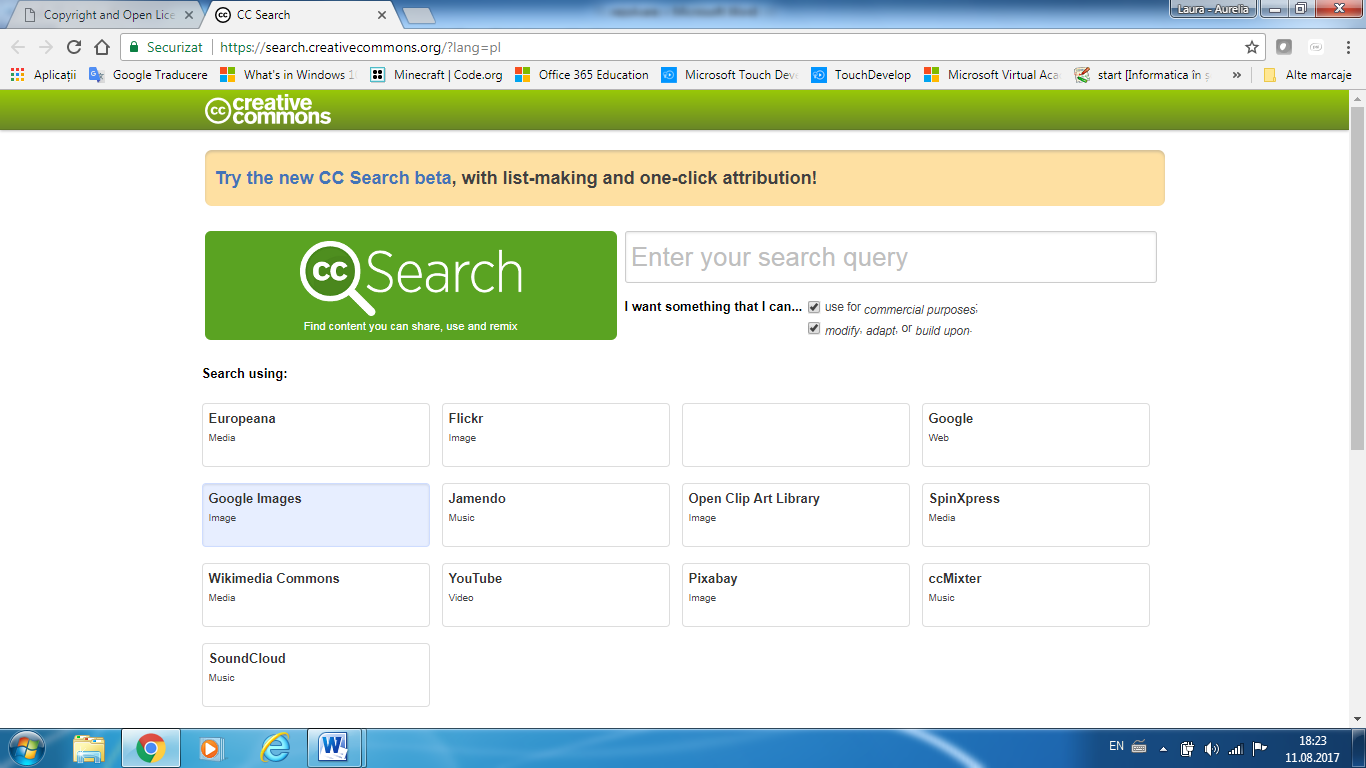Close the CC Search tab

pos(382,15)
